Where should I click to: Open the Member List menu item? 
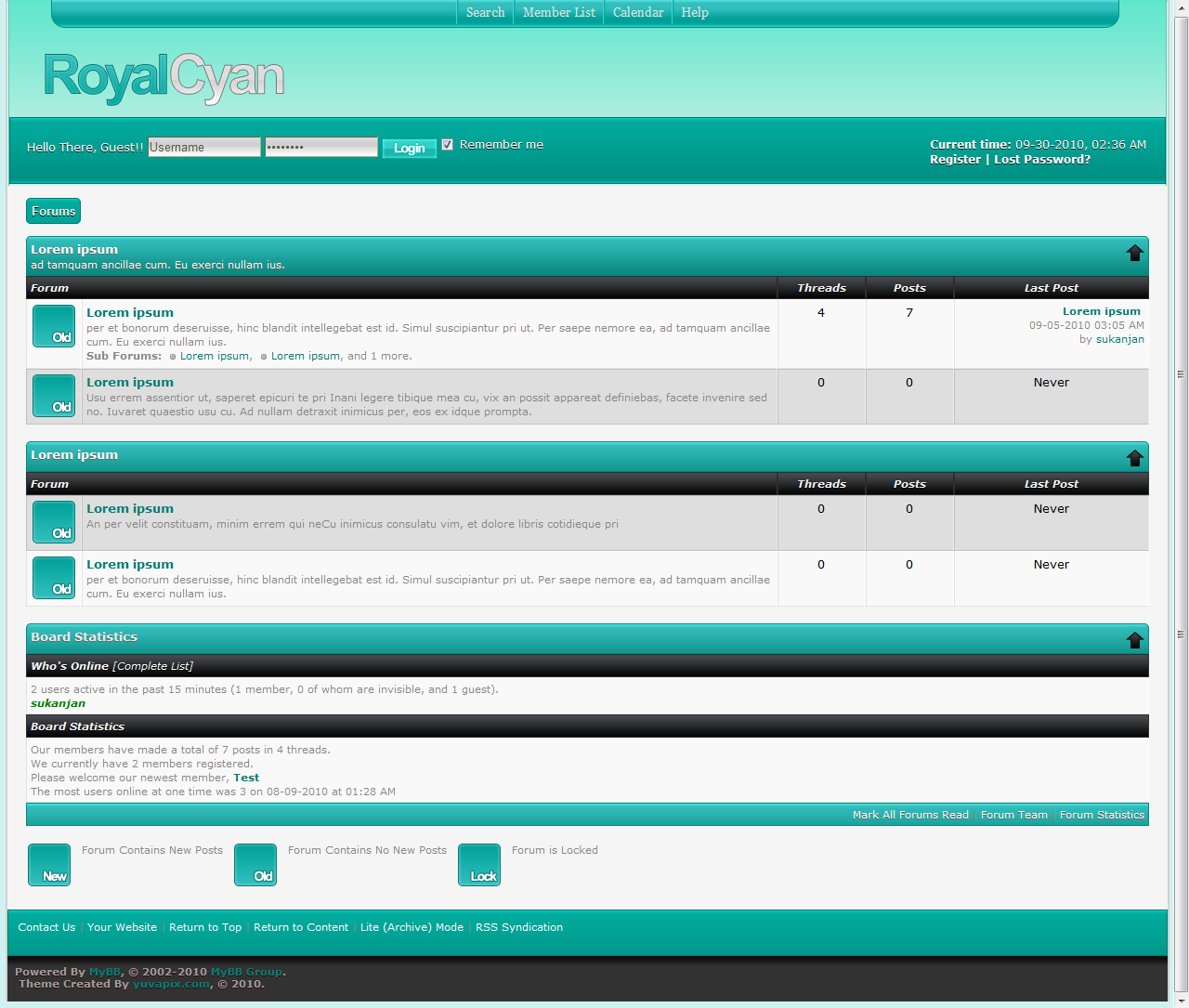(x=558, y=12)
